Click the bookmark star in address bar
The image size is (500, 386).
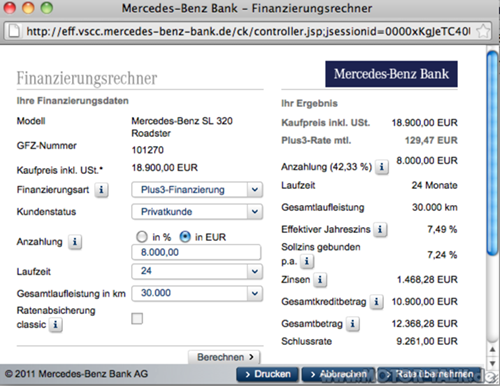pyautogui.click(x=483, y=31)
